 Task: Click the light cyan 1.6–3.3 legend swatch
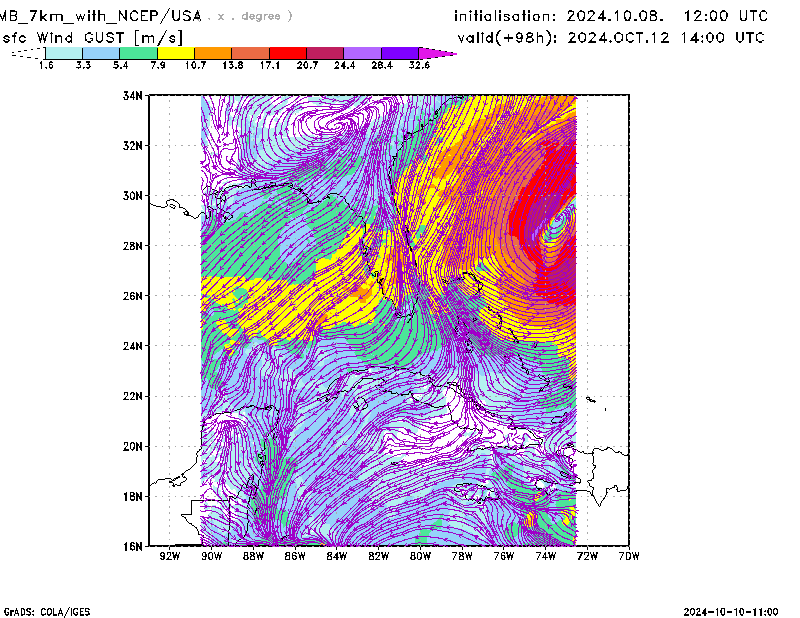[x=64, y=53]
